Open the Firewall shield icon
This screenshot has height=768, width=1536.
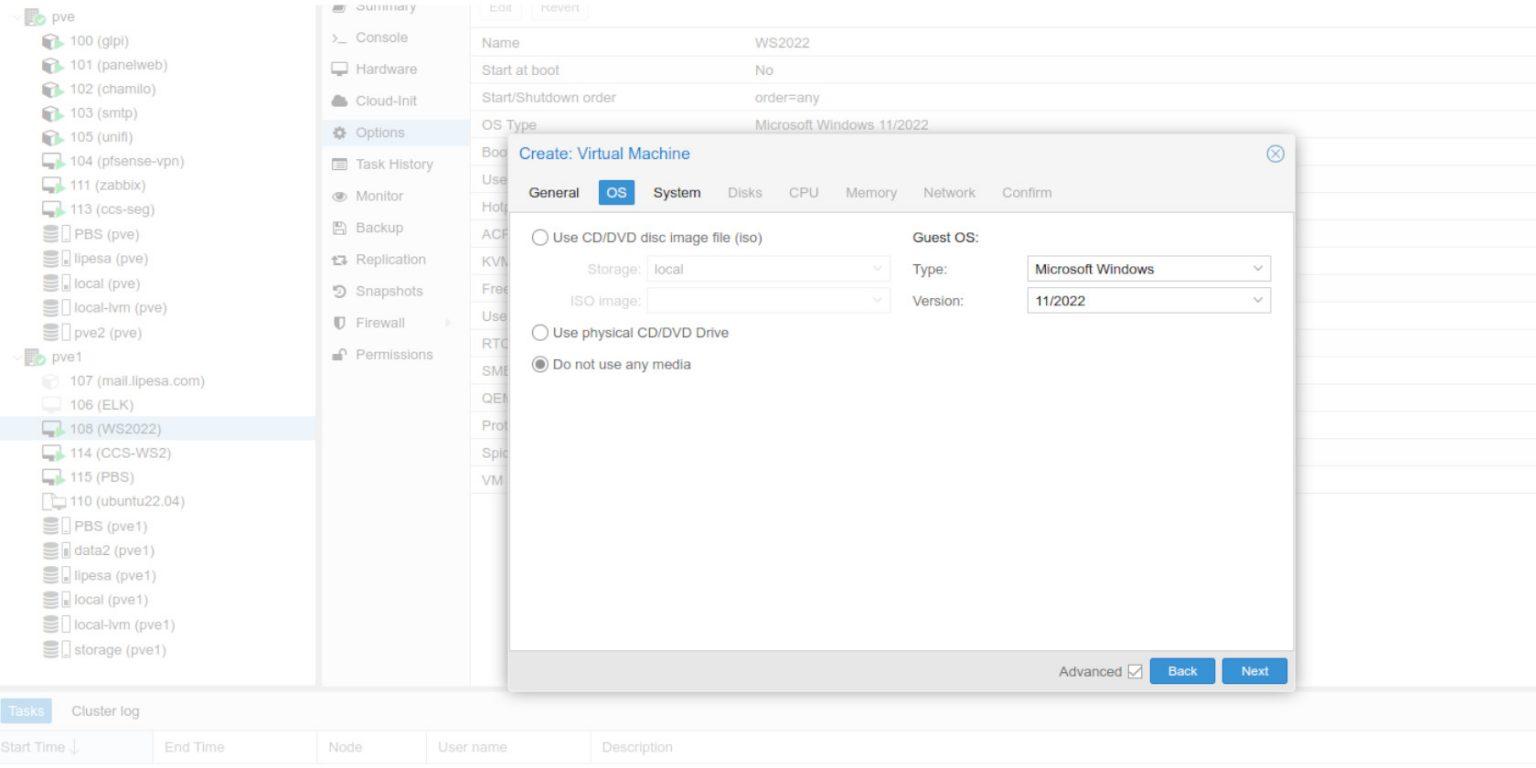point(338,322)
